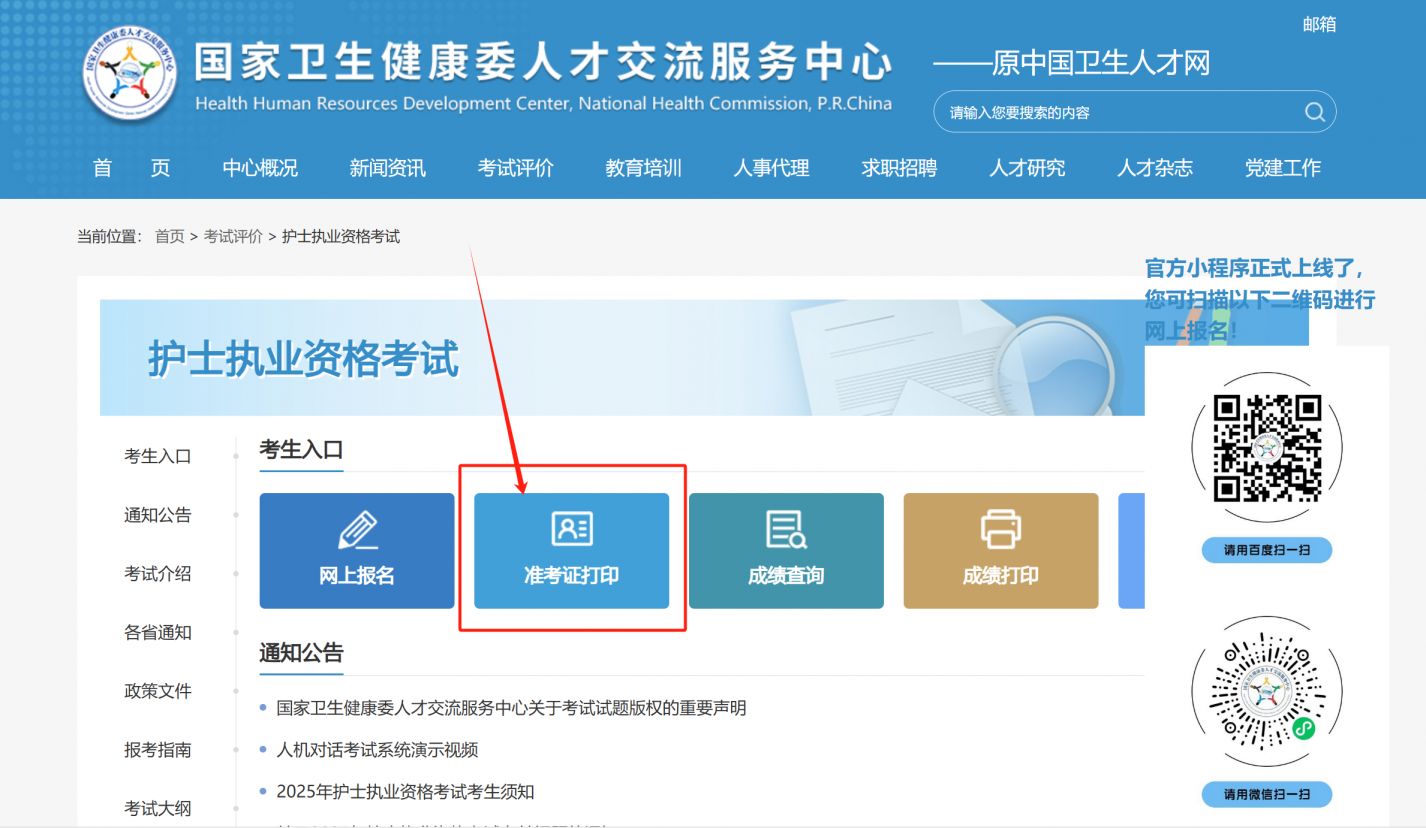This screenshot has width=1426, height=828.
Task: Open 教育培训 navigation menu
Action: (643, 168)
